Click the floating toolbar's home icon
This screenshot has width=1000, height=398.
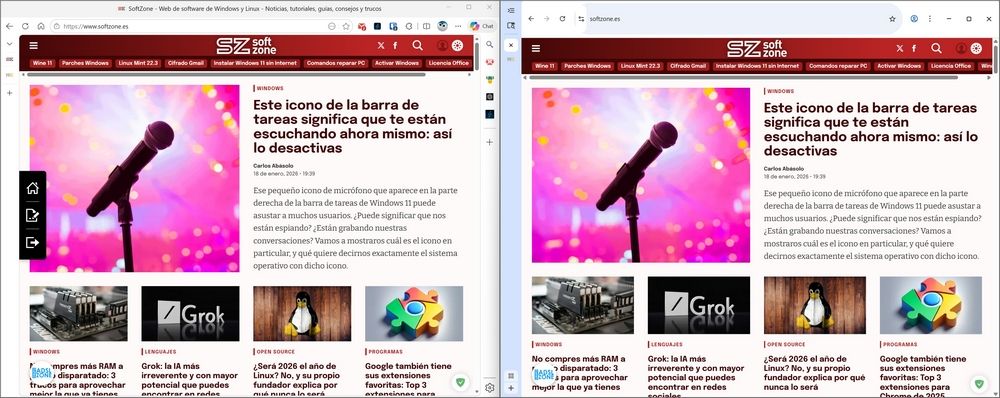click(33, 188)
